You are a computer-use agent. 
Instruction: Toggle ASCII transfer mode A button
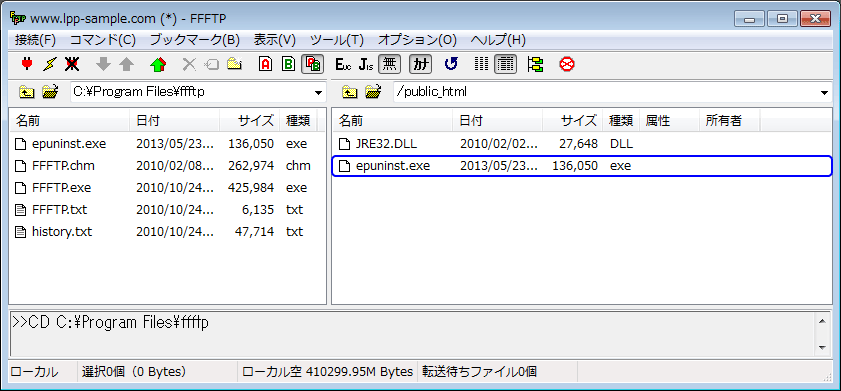pyautogui.click(x=265, y=65)
